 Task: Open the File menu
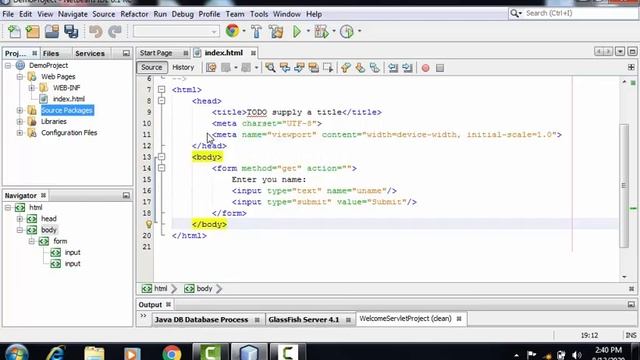click(x=8, y=14)
